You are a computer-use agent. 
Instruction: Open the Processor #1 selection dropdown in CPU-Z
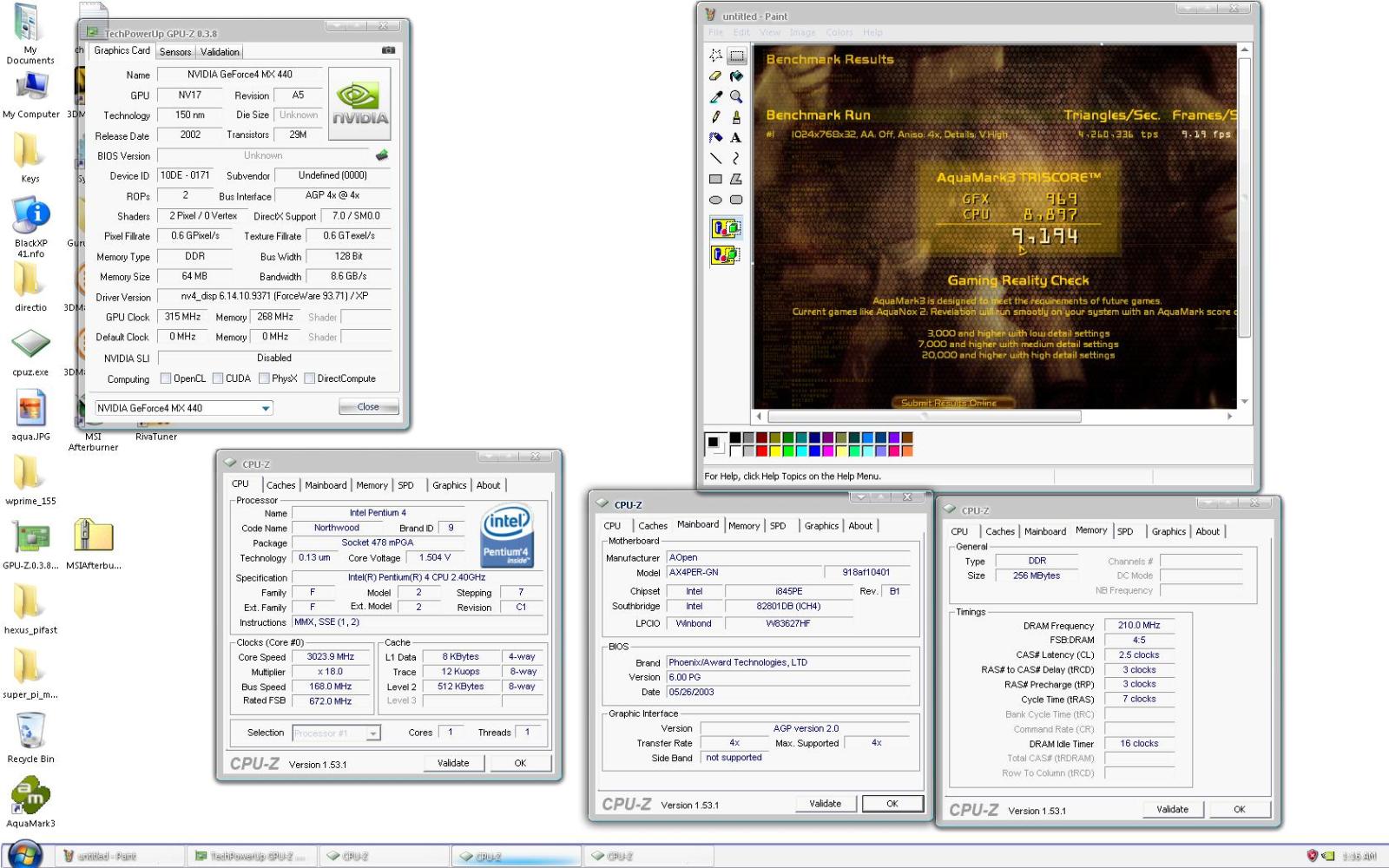click(372, 733)
